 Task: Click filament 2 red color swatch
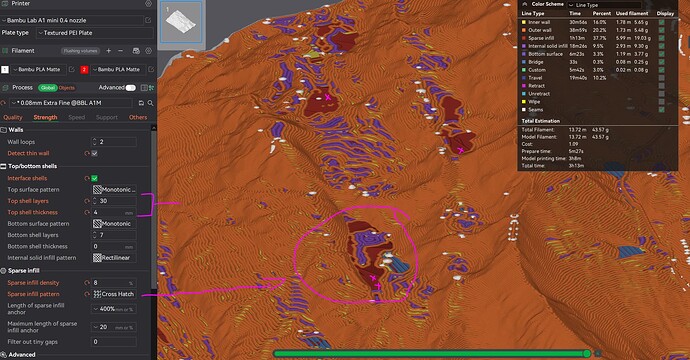point(84,70)
